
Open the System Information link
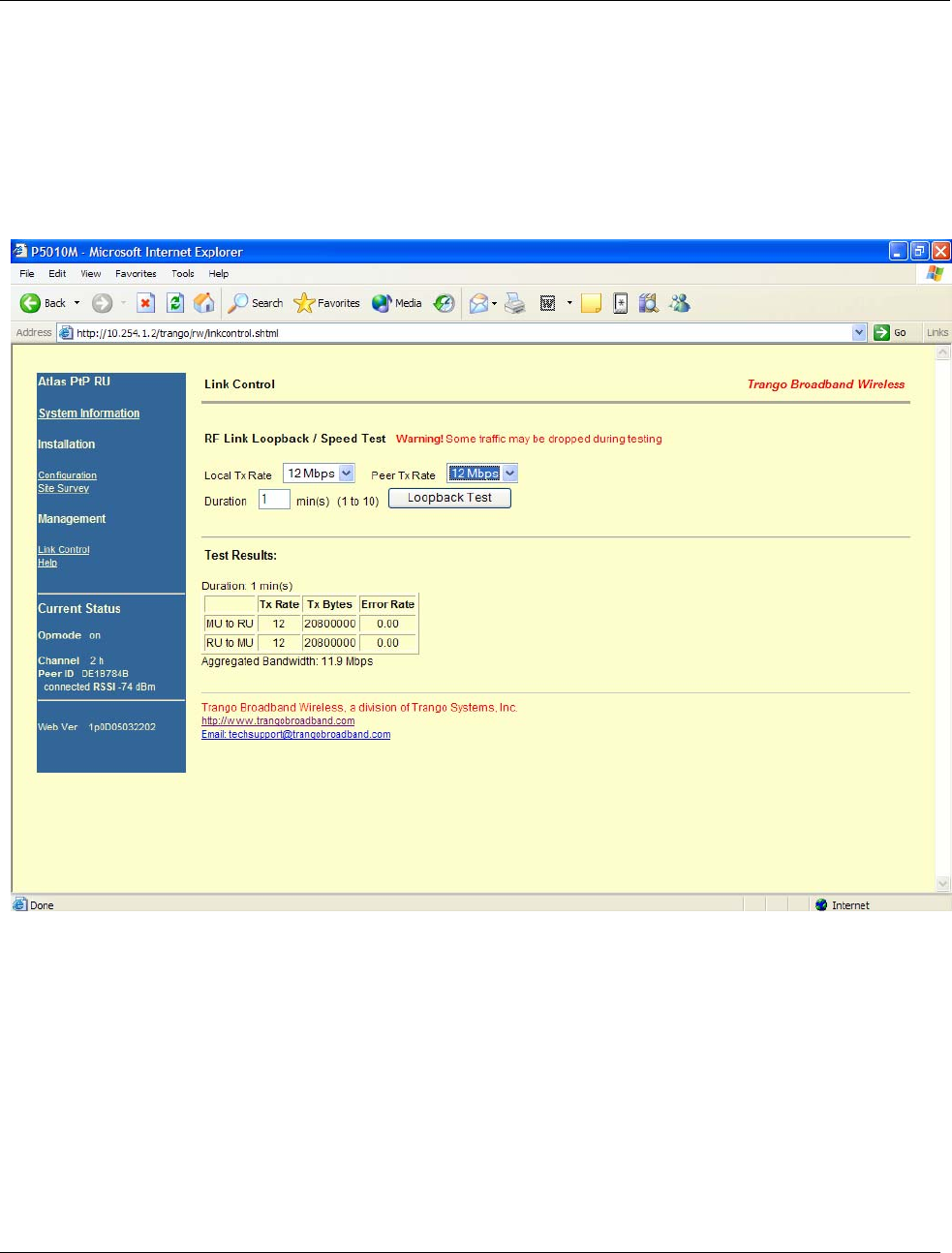click(89, 413)
